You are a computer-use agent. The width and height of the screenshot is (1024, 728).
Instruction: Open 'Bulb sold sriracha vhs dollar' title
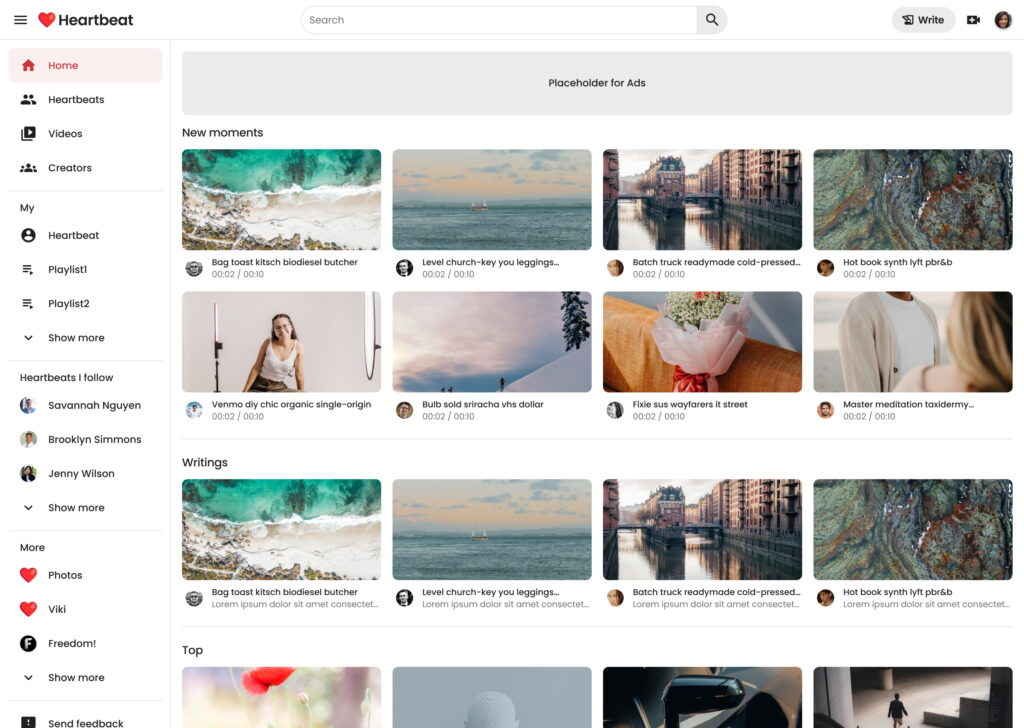click(x=483, y=404)
